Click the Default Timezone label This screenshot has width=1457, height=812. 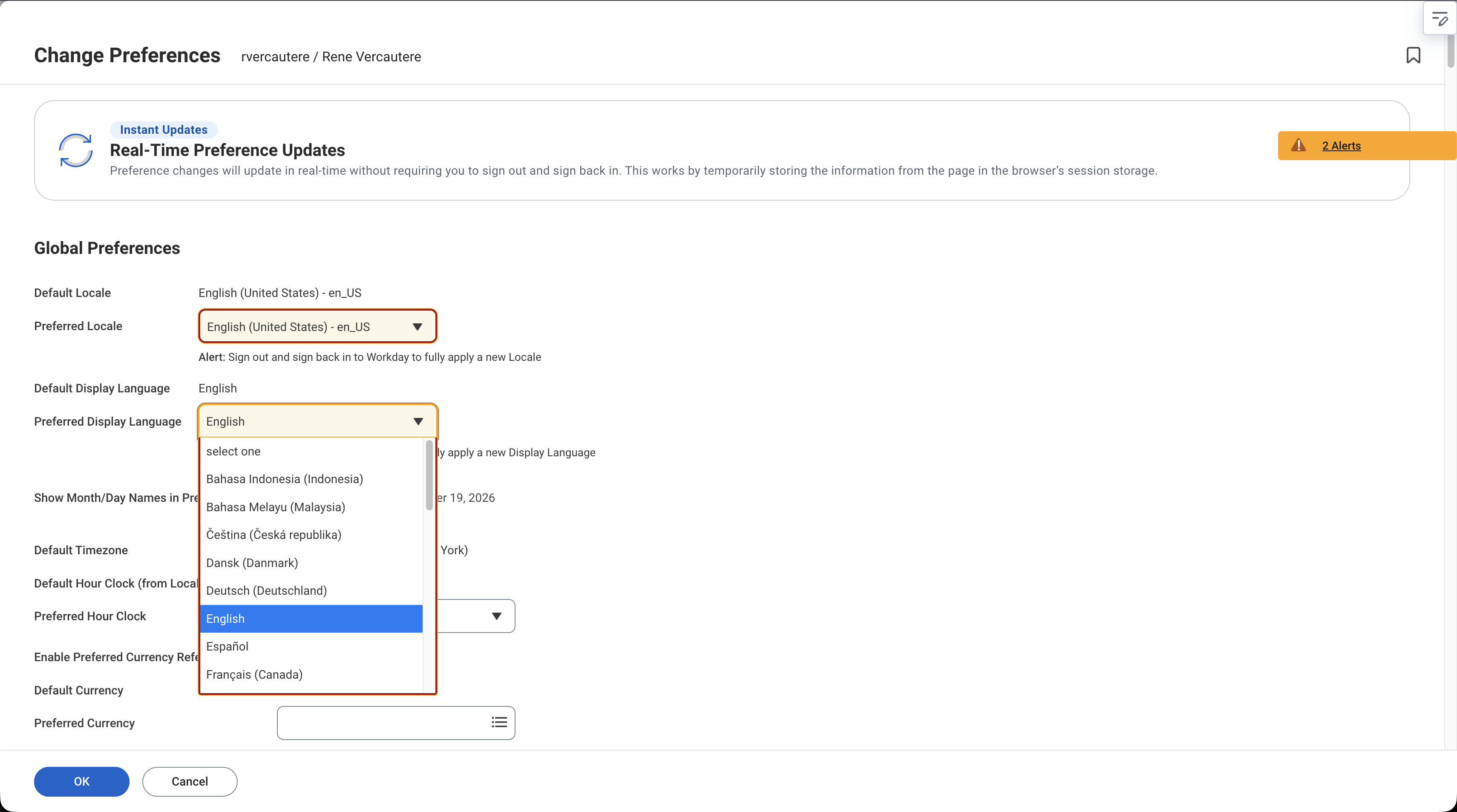pyautogui.click(x=81, y=550)
